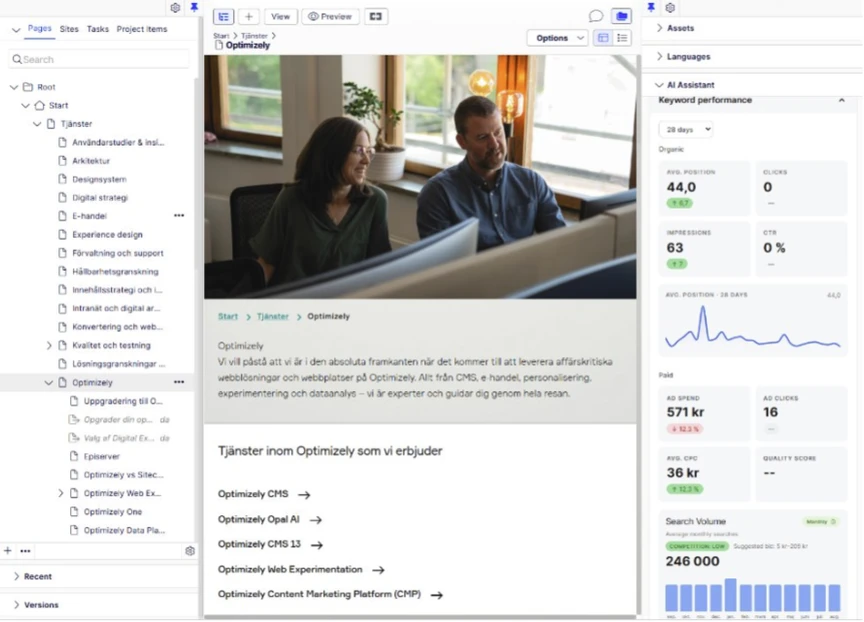Click arrow next to Optimizely Opal AI
The image size is (864, 622).
[316, 520]
